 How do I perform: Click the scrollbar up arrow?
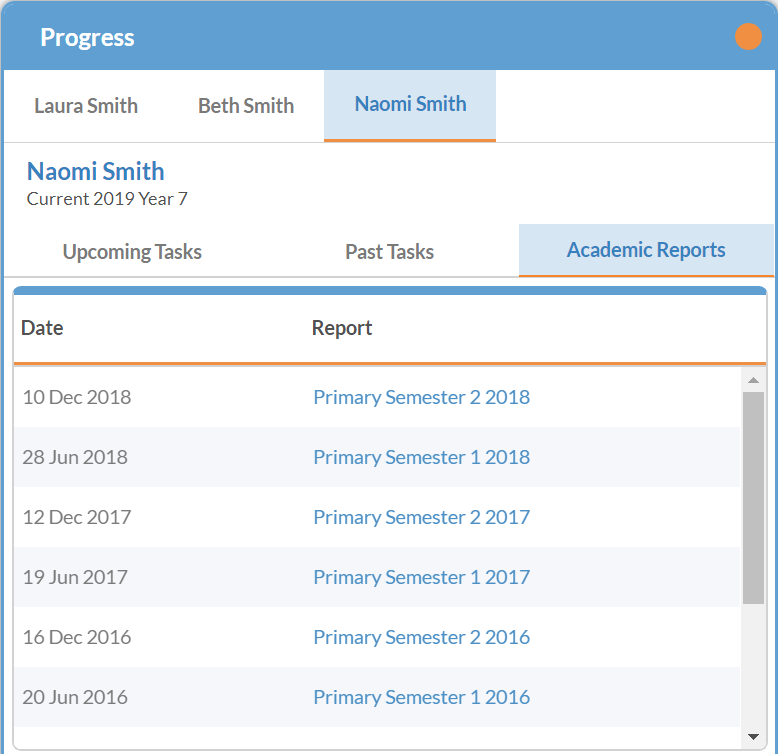tap(753, 380)
